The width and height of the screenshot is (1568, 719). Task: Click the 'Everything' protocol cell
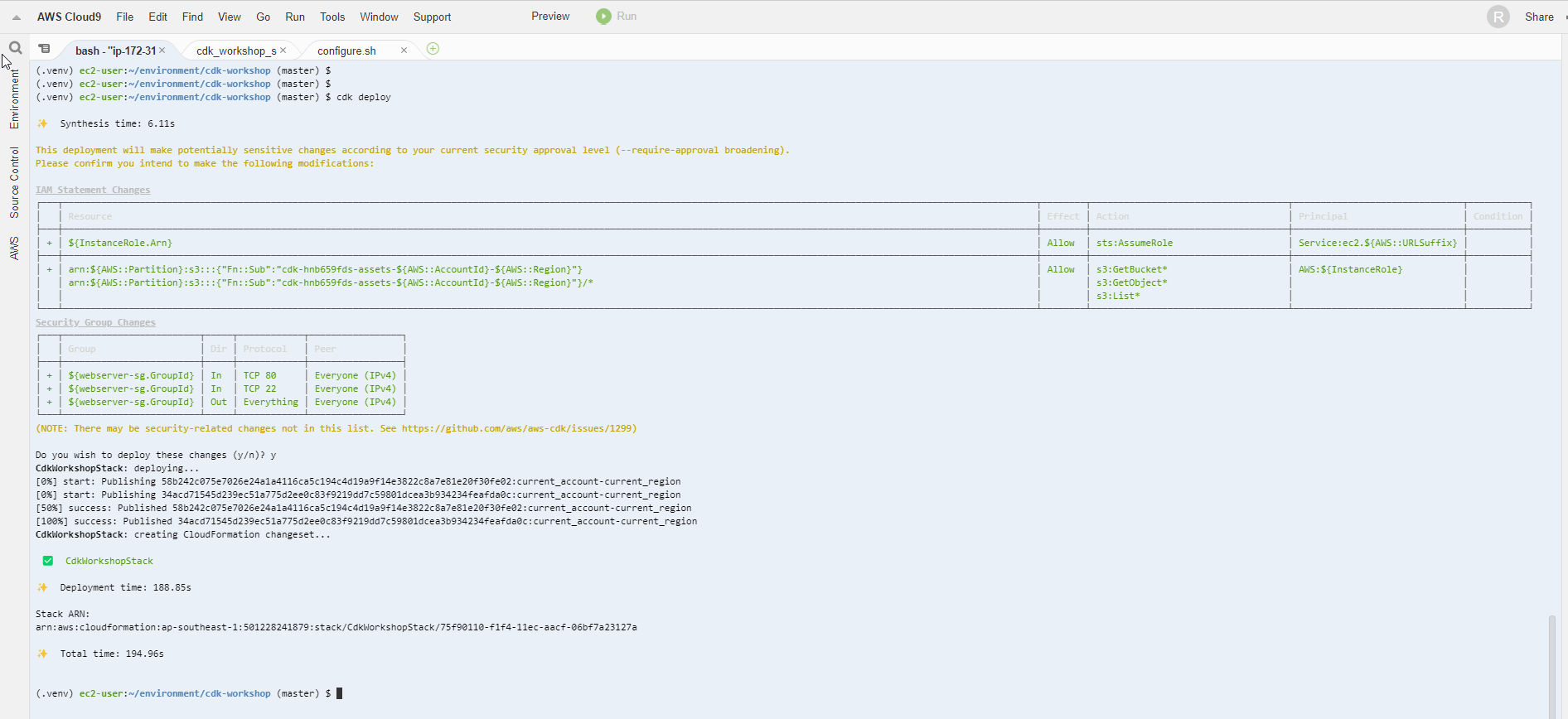pyautogui.click(x=270, y=402)
